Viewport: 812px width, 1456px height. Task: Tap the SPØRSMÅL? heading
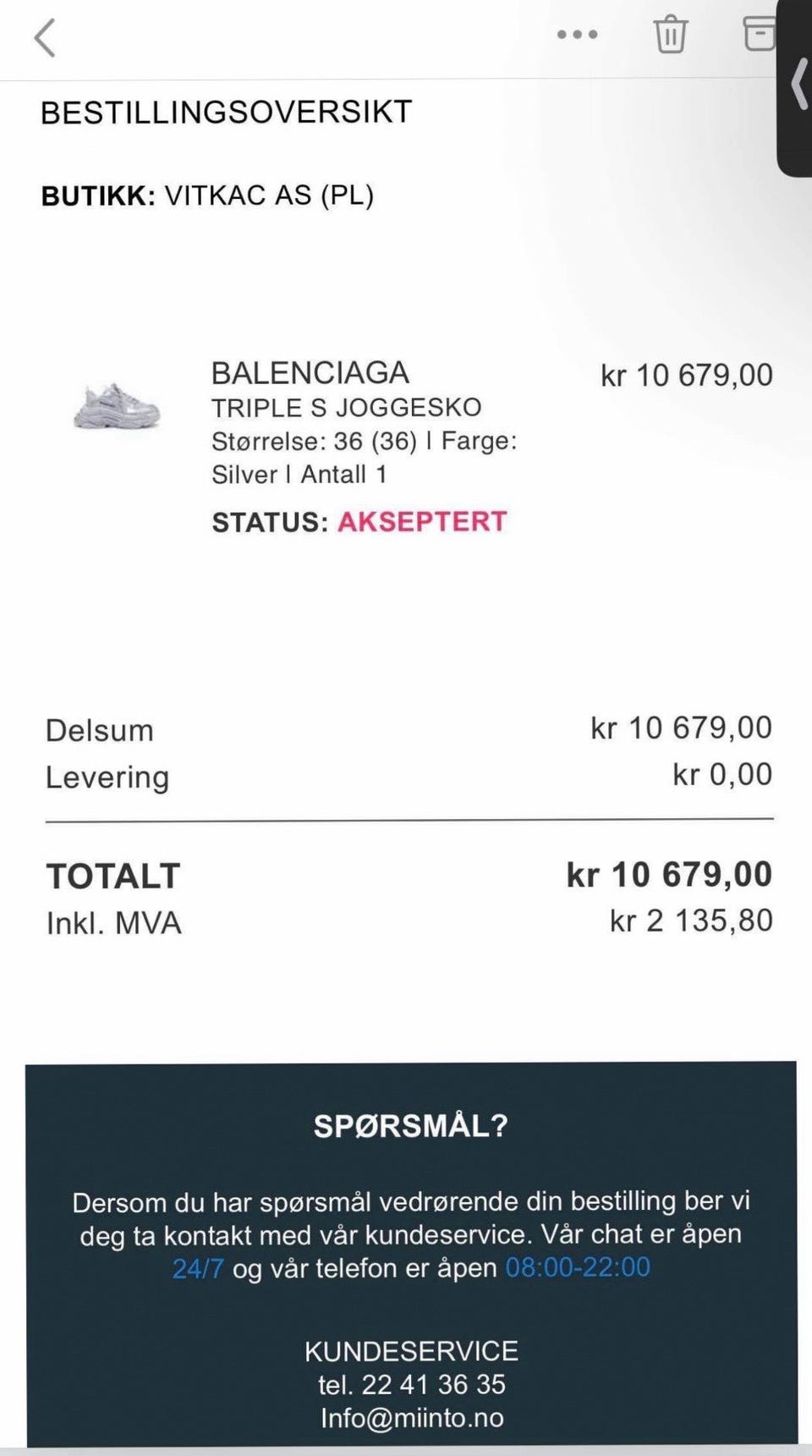tap(410, 1126)
